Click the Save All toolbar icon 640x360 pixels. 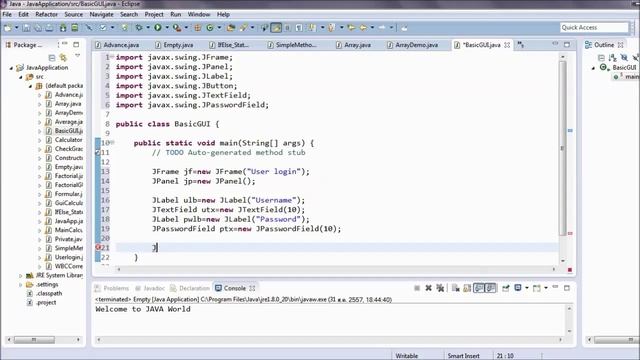pos(38,28)
